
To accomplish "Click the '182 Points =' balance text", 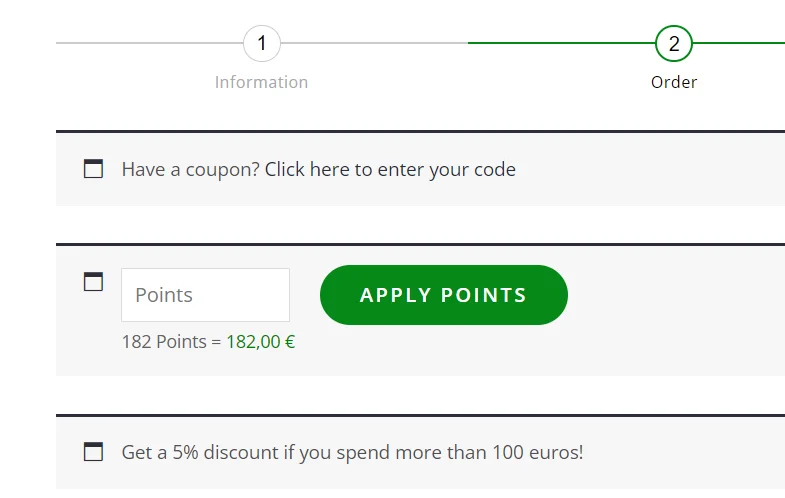I will [x=171, y=342].
